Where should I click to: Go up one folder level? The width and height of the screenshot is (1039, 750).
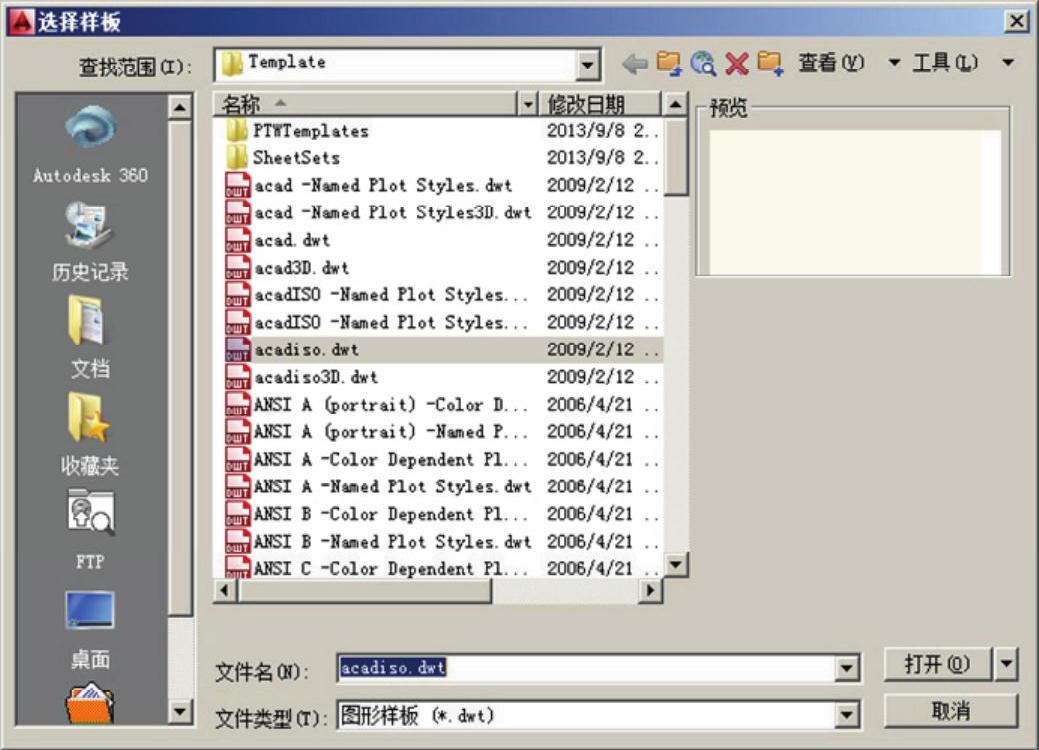(668, 64)
